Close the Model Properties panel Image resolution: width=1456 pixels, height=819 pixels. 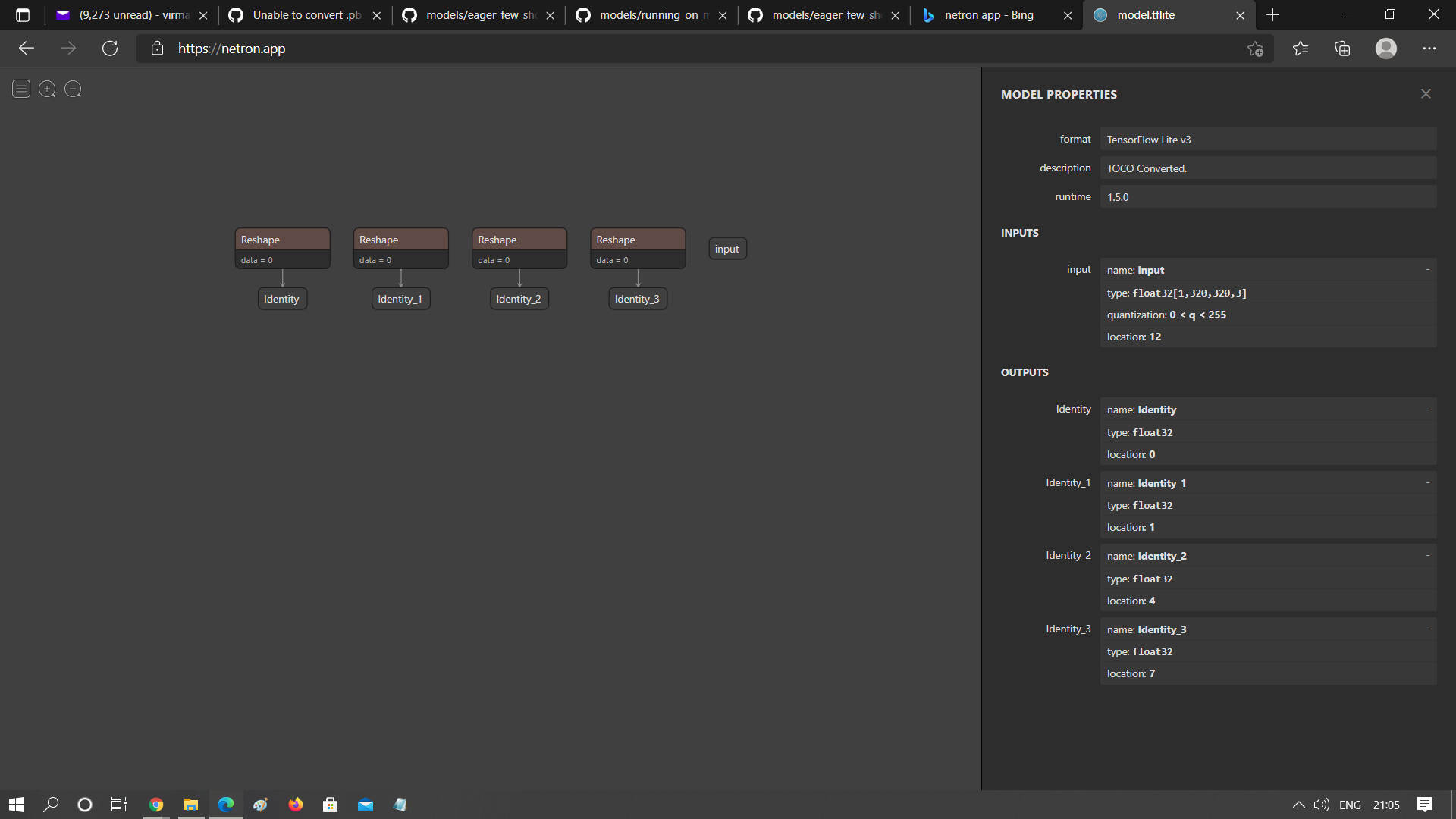[x=1426, y=94]
